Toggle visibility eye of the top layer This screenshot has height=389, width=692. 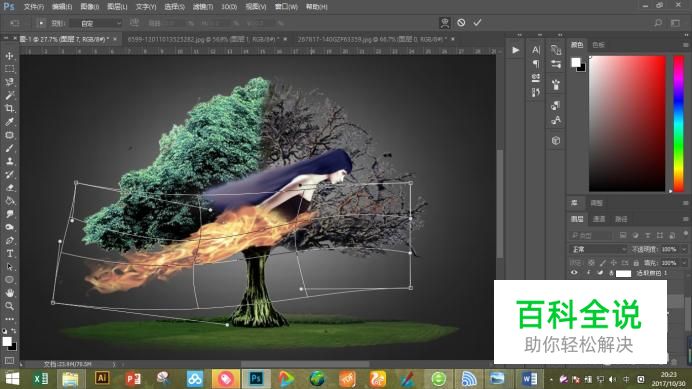click(574, 273)
